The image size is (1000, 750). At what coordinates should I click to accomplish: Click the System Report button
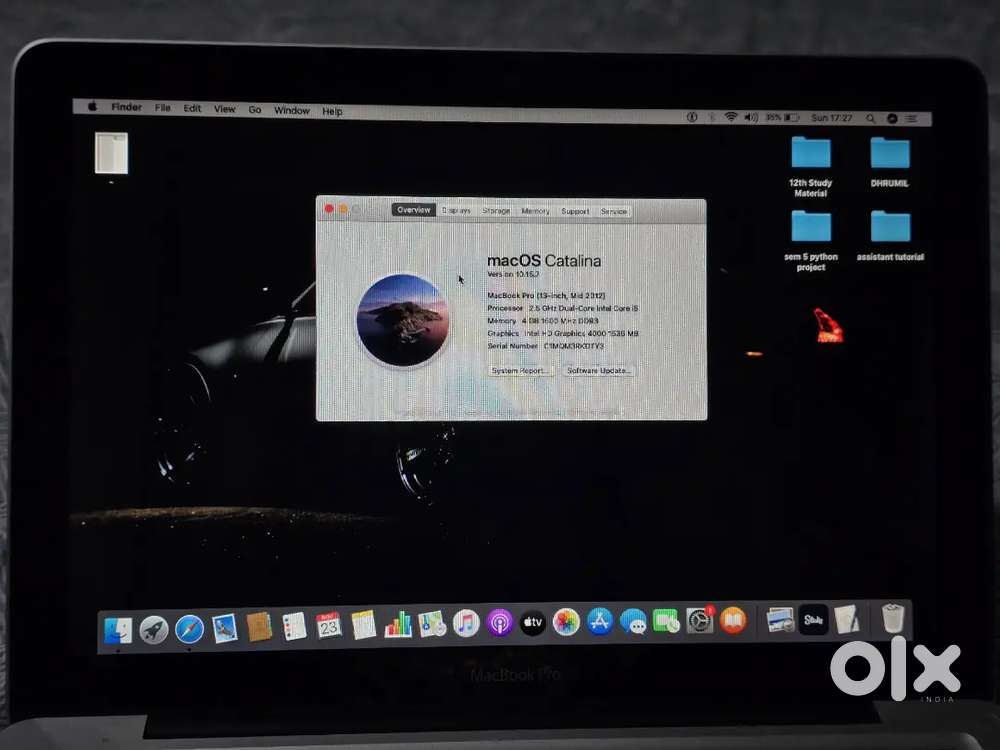pos(519,370)
